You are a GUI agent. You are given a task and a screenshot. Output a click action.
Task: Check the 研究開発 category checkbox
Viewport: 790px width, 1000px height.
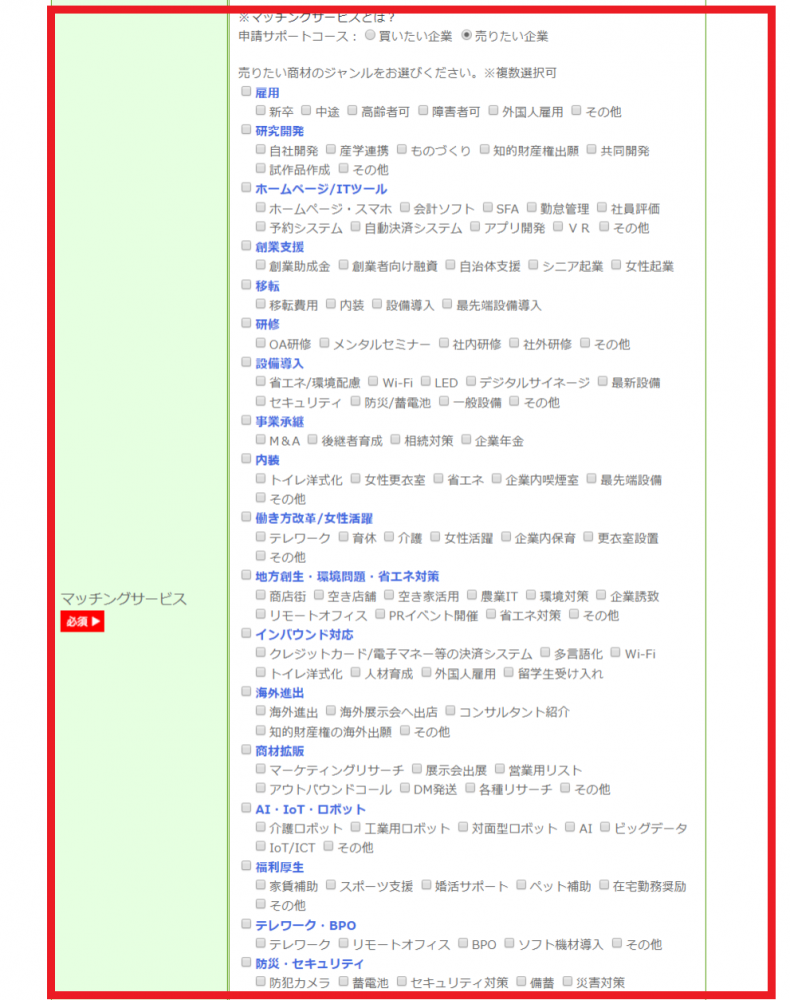coord(246,130)
